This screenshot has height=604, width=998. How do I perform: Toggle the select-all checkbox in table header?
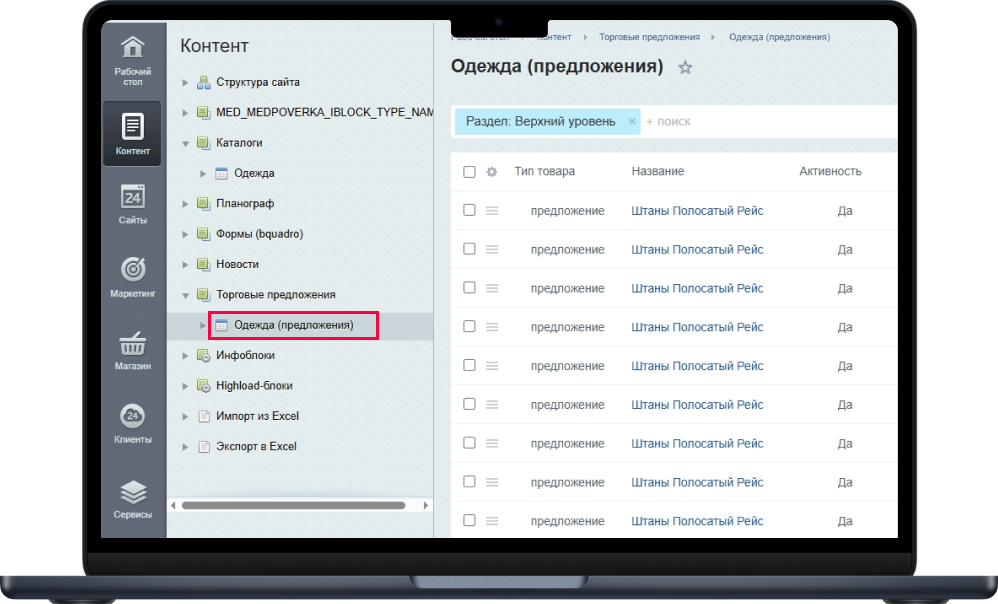click(x=469, y=172)
